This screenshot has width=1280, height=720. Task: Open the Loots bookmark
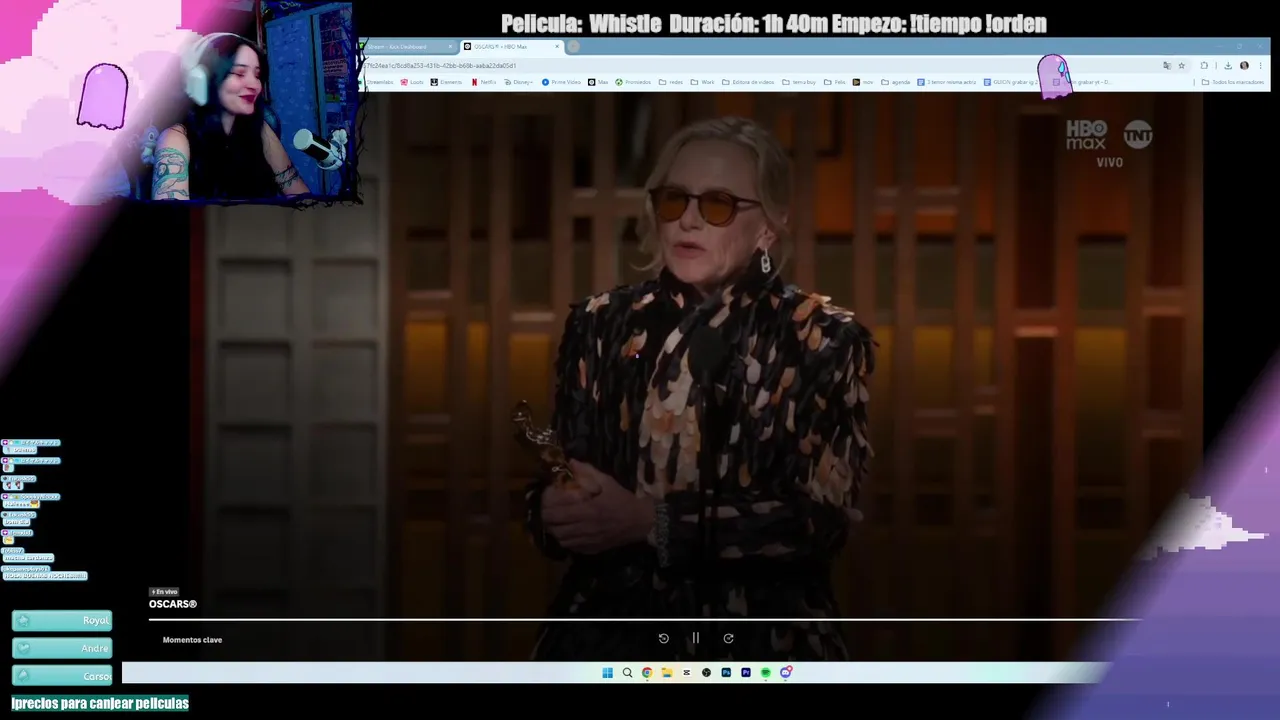(x=412, y=82)
